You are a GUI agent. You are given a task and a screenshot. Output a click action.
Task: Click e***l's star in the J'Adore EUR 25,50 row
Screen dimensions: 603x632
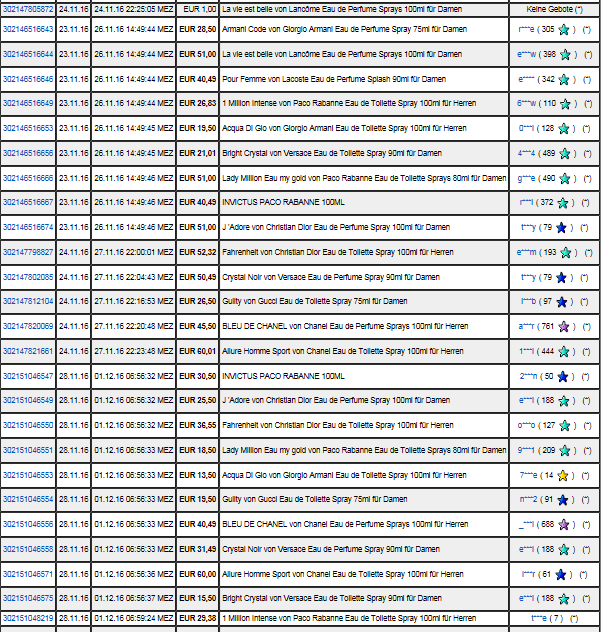(x=563, y=401)
